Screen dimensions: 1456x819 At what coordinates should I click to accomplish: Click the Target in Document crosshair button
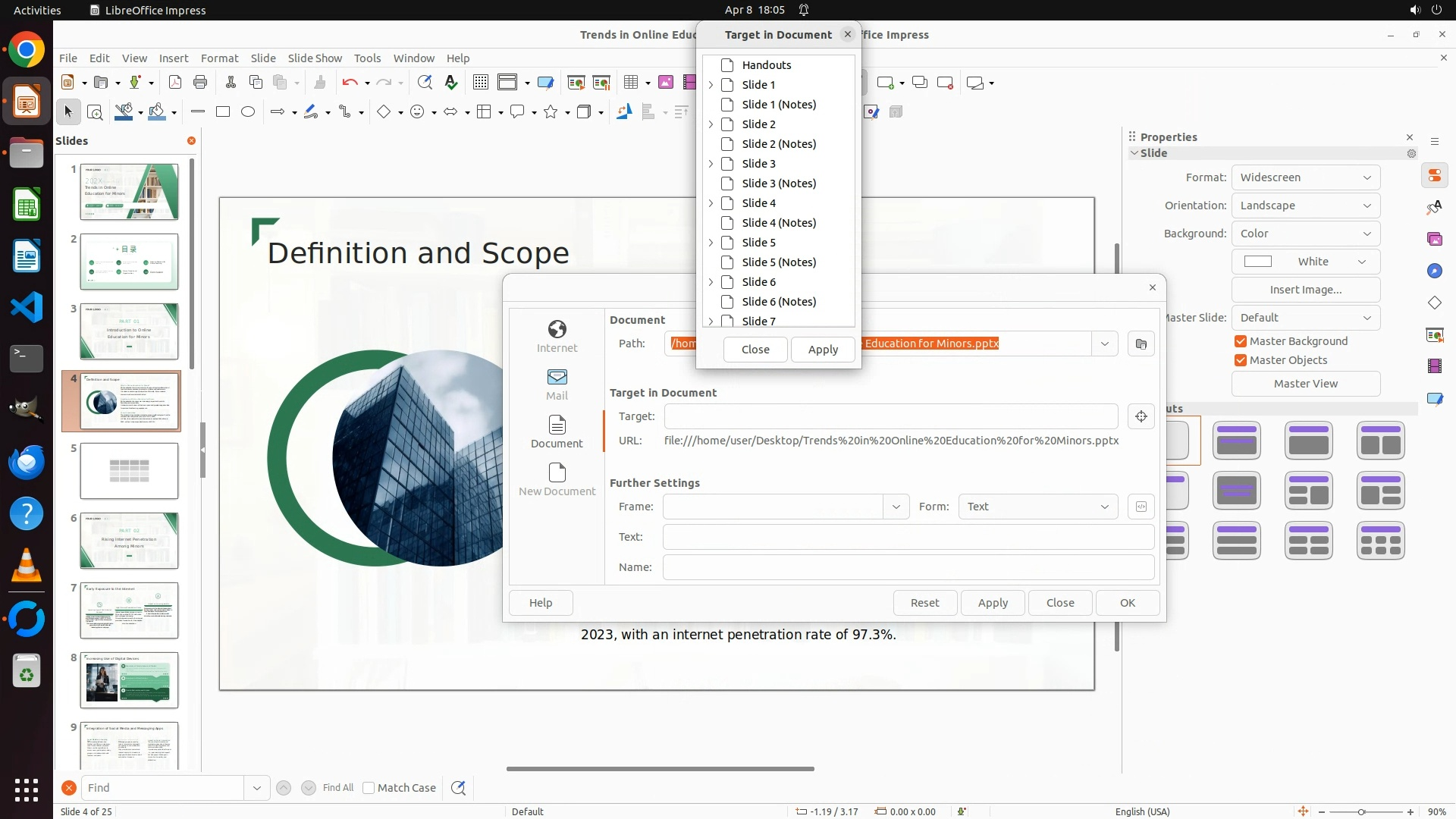1141,416
